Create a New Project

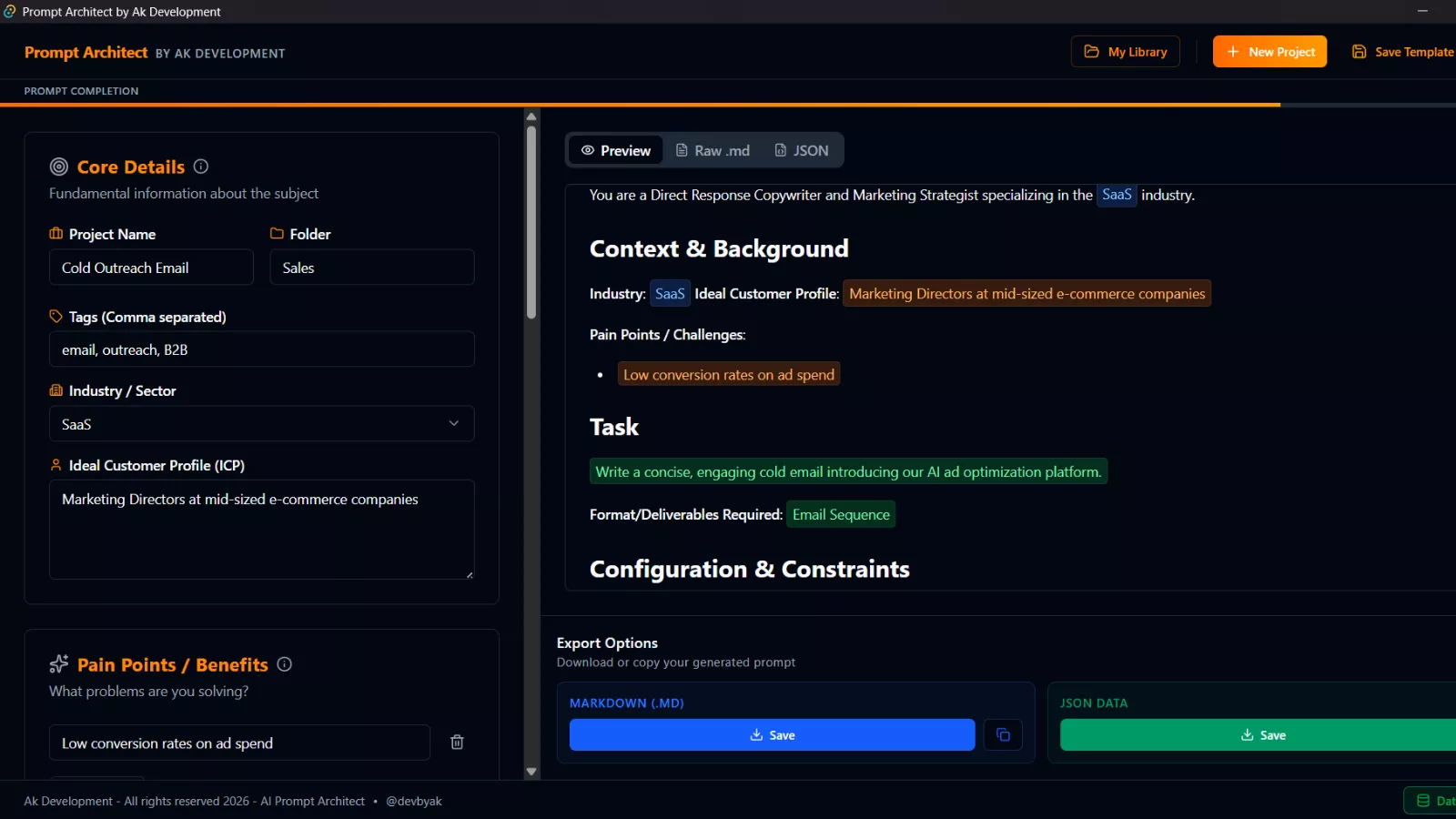pos(1269,52)
